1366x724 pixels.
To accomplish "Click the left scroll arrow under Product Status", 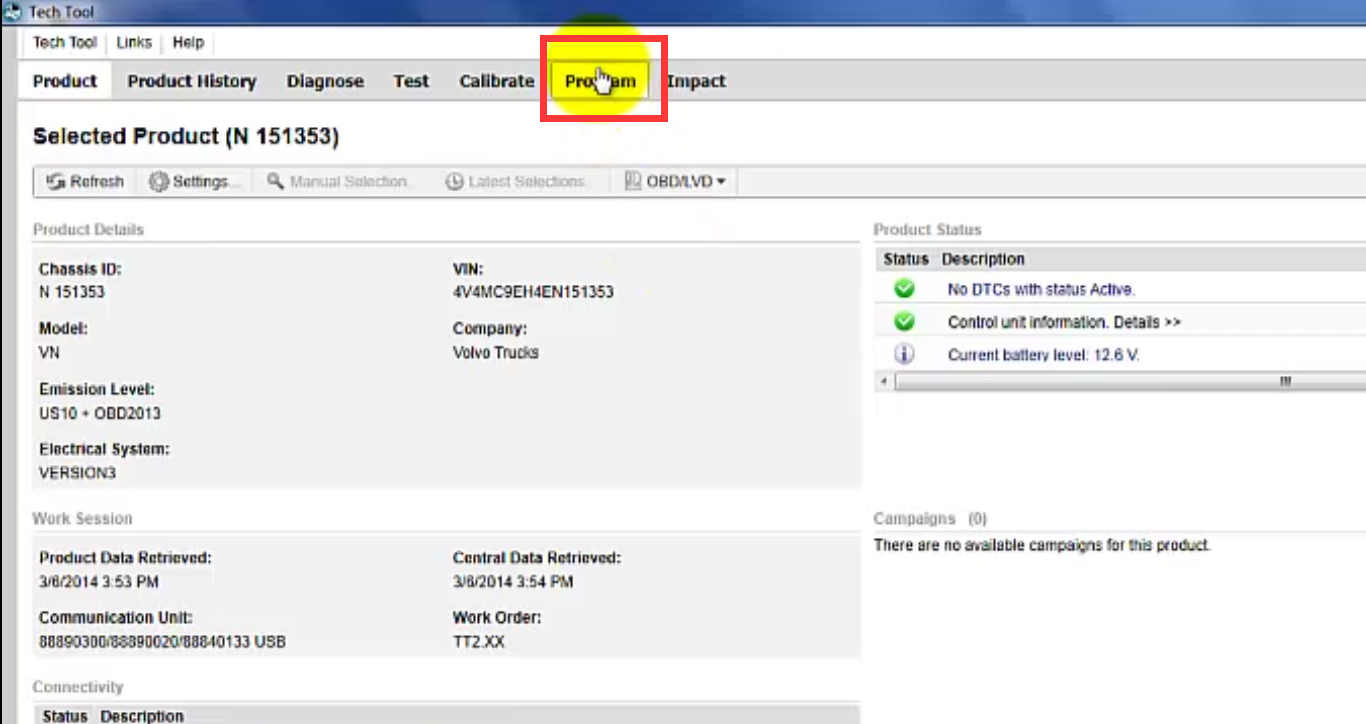I will point(883,381).
